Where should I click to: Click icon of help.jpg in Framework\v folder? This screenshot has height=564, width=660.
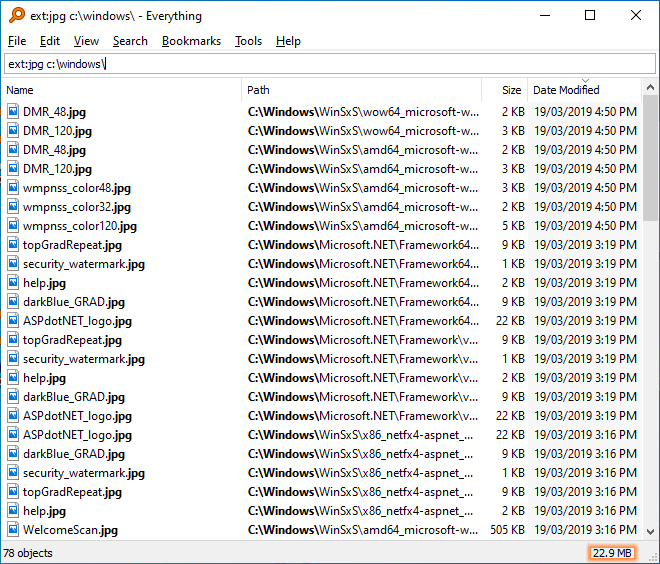(13, 378)
